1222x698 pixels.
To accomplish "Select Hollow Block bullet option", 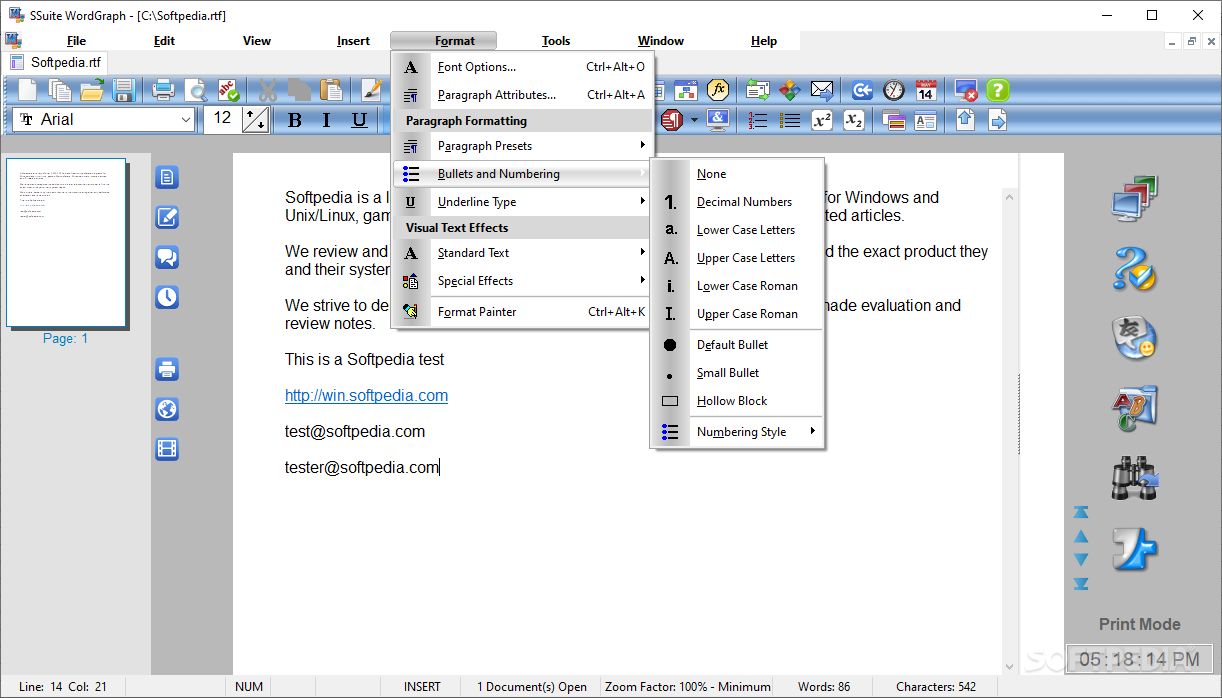I will pyautogui.click(x=738, y=401).
